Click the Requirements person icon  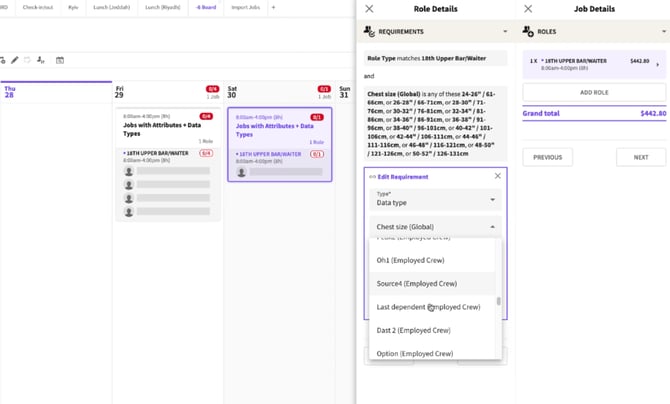(369, 31)
